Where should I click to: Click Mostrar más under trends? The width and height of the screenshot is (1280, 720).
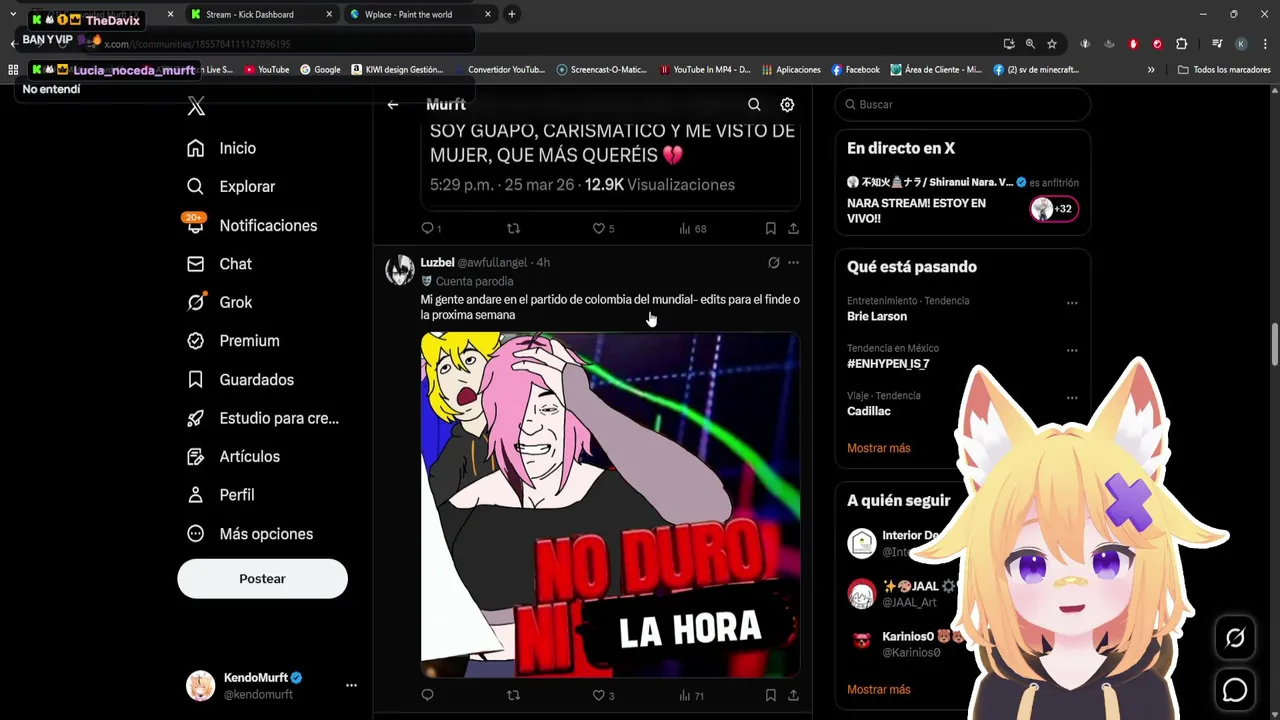point(879,448)
